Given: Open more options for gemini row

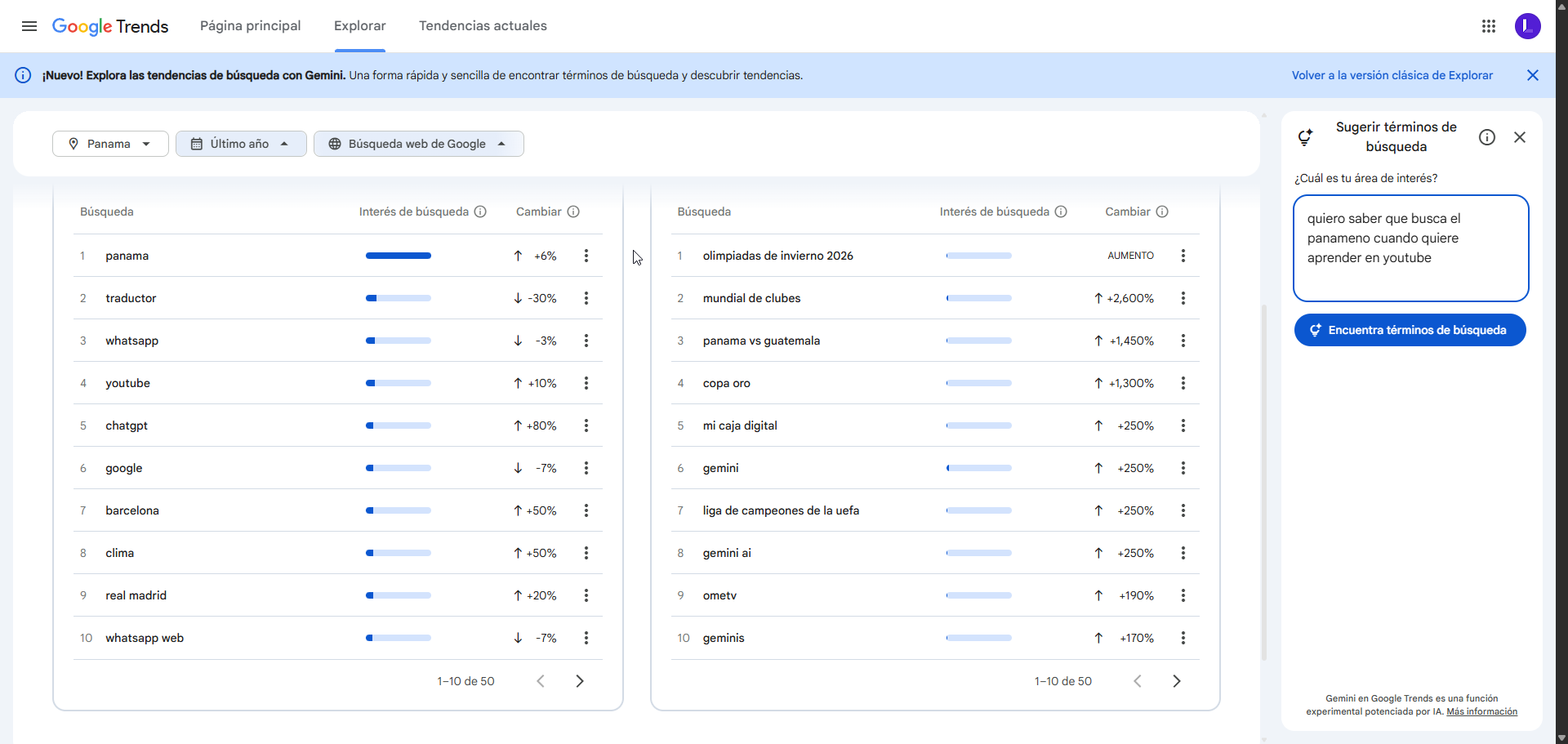Looking at the screenshot, I should coord(1183,468).
